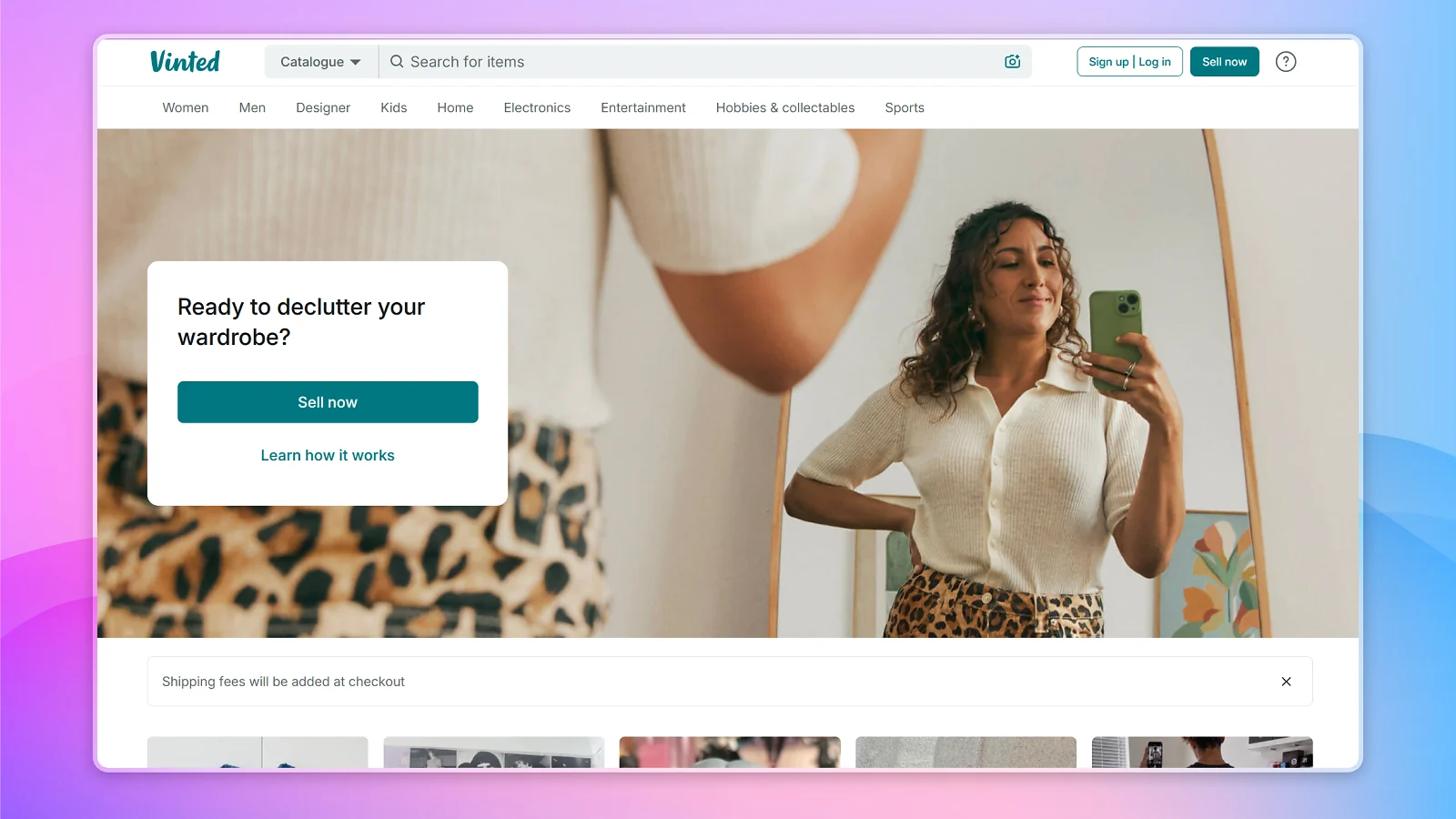1456x819 pixels.
Task: Open camera image search icon
Action: pos(1013,62)
